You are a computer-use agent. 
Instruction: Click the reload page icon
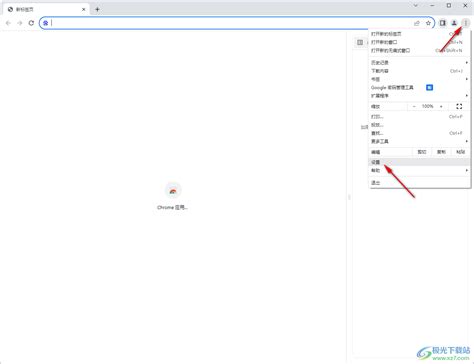tap(31, 23)
